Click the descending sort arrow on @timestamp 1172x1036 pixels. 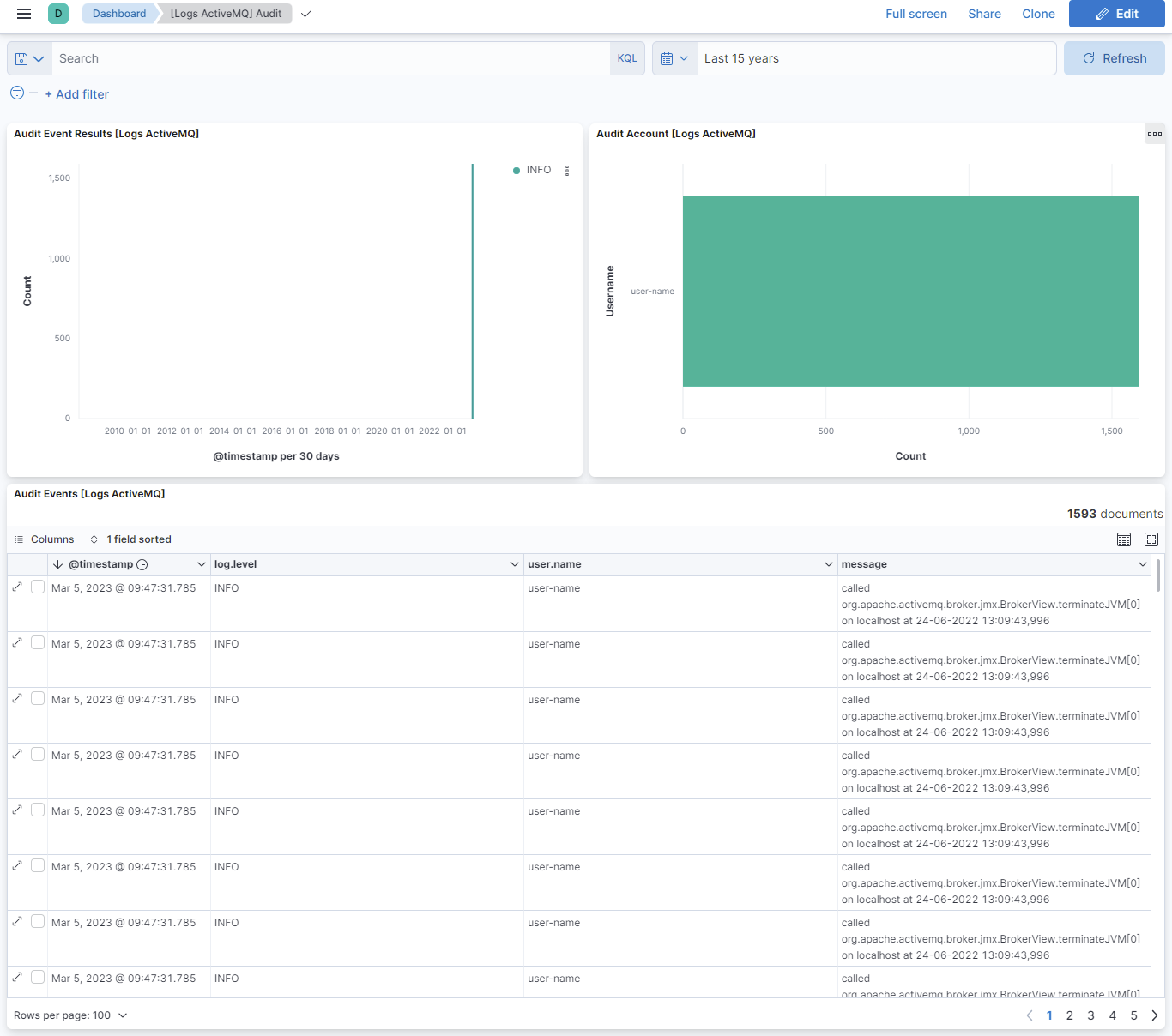coord(57,564)
